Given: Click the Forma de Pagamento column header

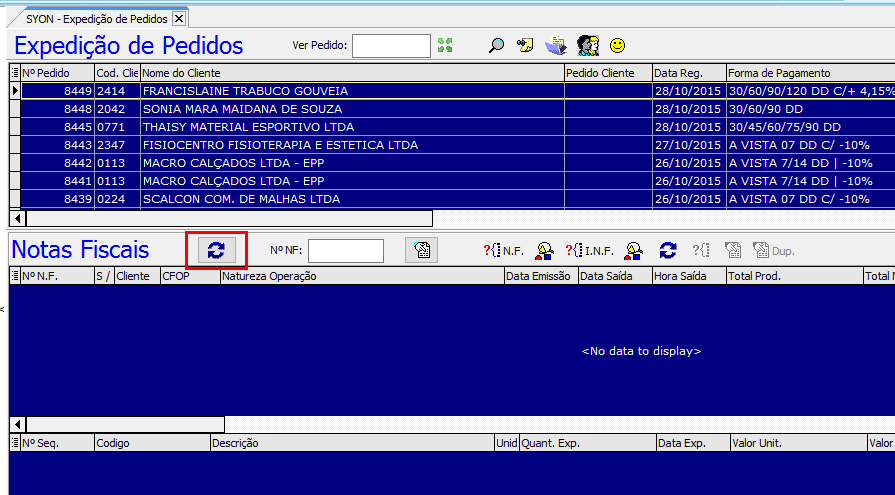Looking at the screenshot, I should pyautogui.click(x=811, y=73).
